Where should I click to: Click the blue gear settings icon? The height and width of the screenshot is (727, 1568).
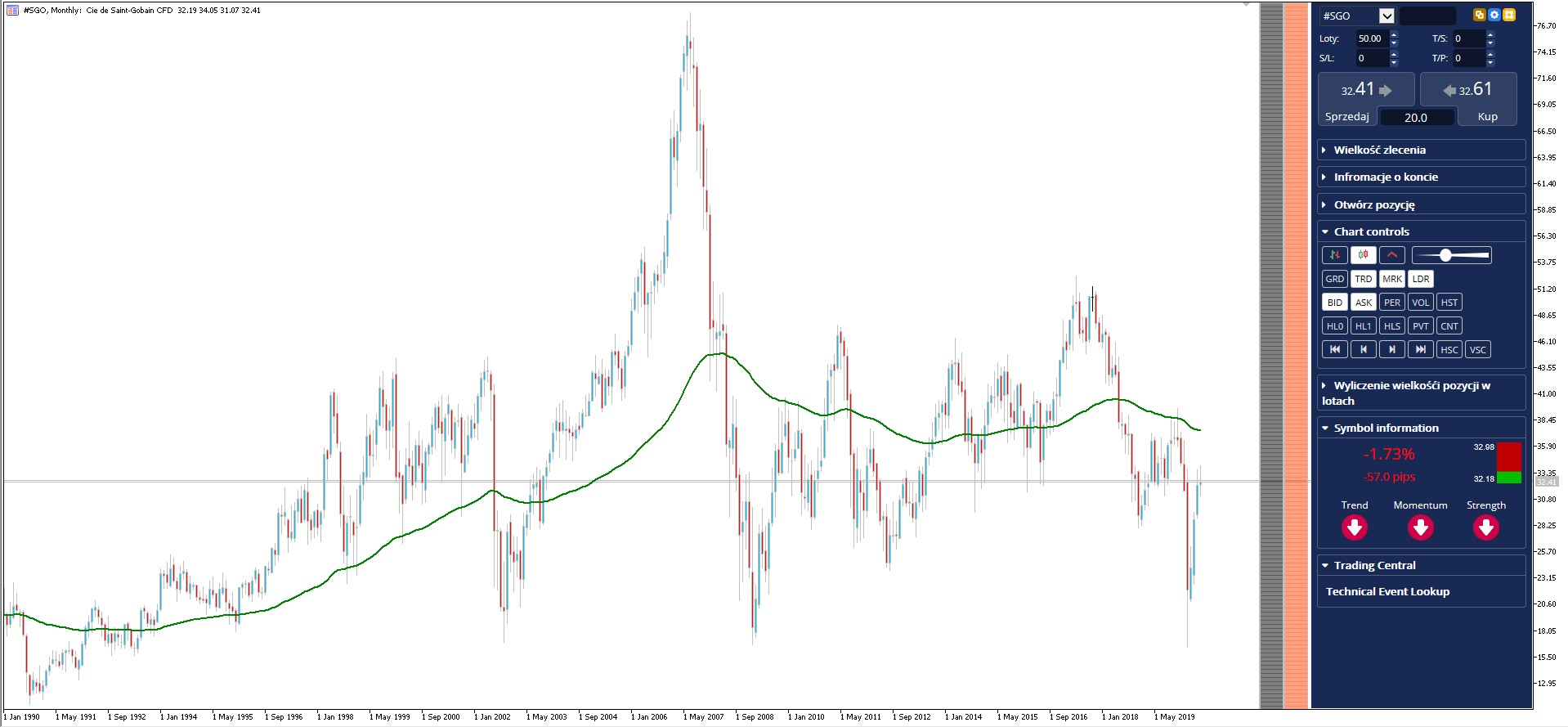[1494, 15]
